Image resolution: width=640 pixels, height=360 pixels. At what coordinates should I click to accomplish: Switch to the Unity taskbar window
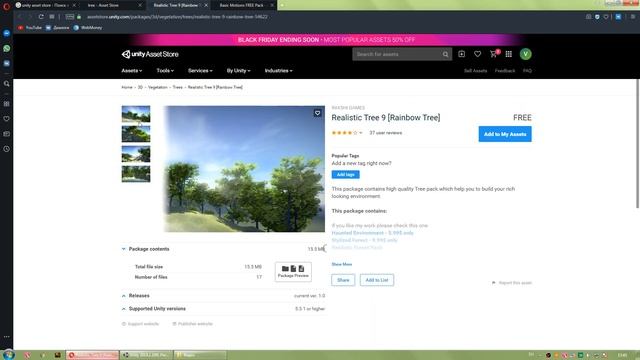146,355
